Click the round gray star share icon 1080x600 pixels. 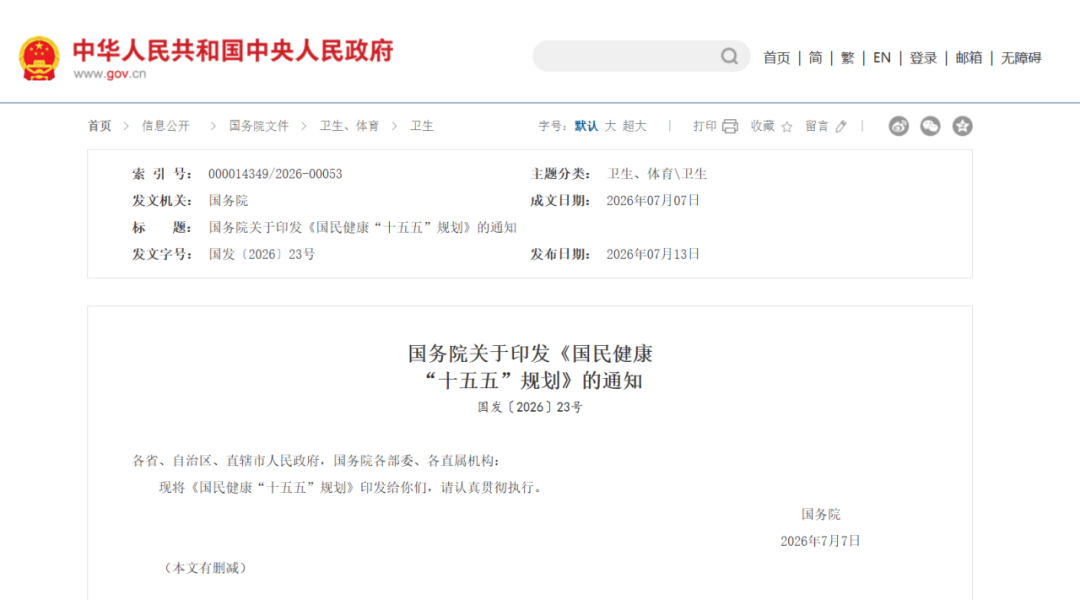(962, 126)
